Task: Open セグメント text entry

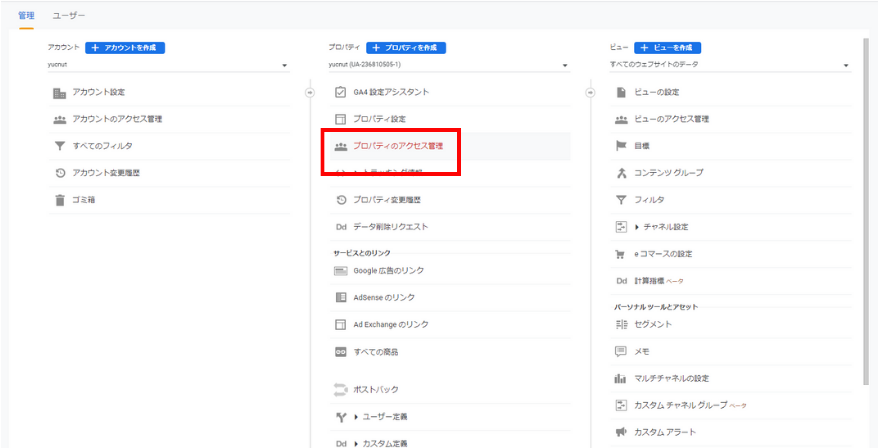Action: [653, 325]
